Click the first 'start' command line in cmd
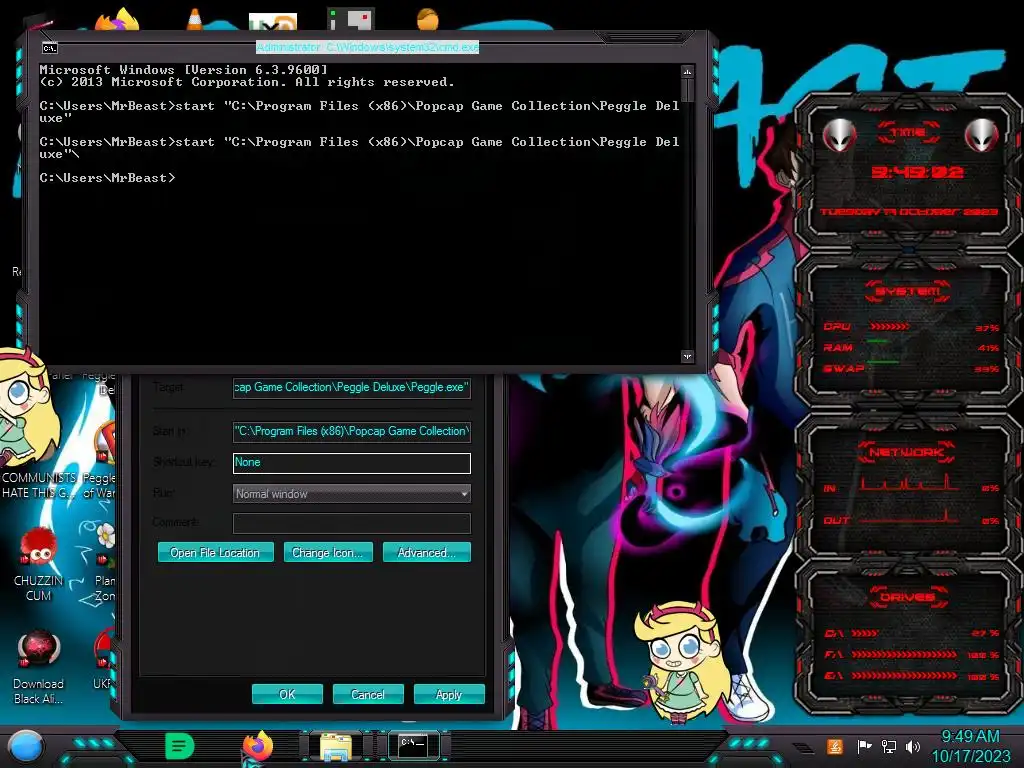1024x768 pixels. [359, 112]
